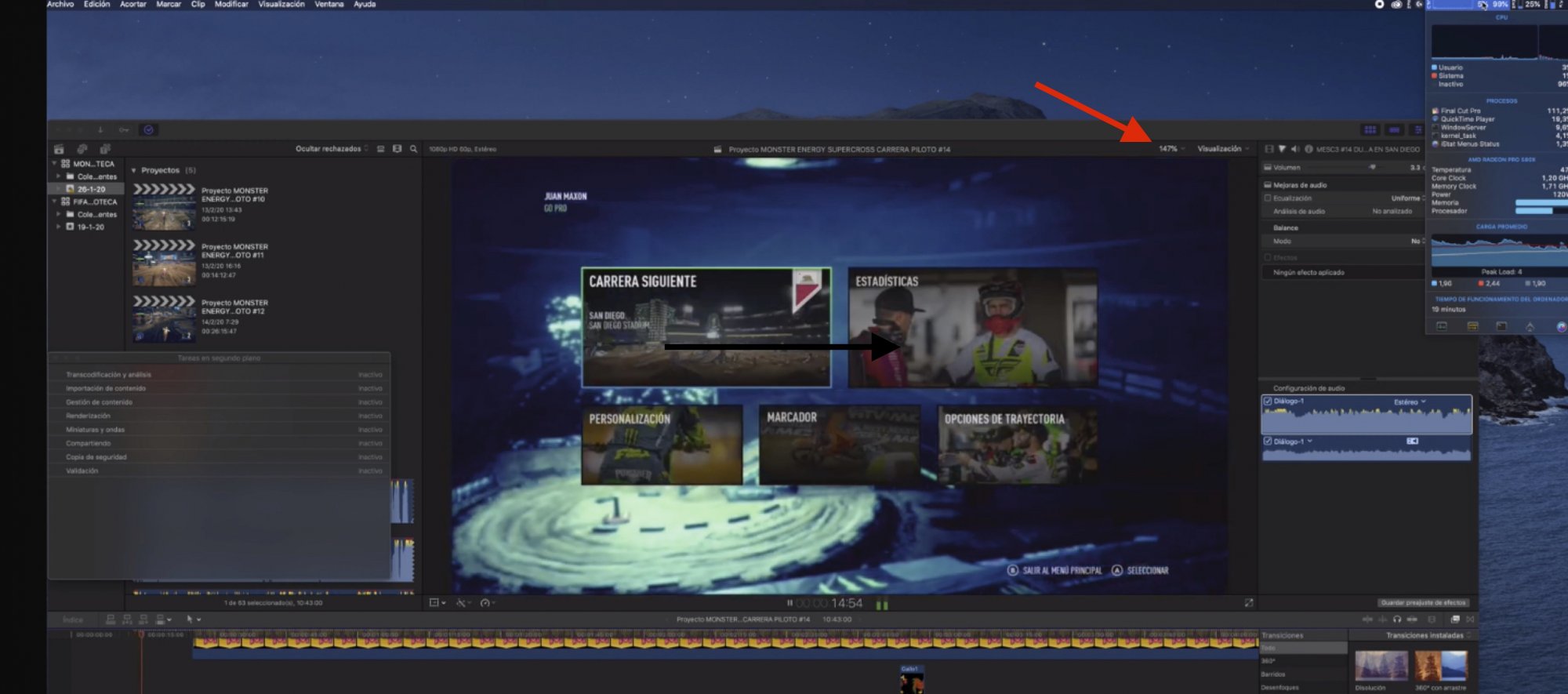Open the select arrow tool dropdown

193,620
